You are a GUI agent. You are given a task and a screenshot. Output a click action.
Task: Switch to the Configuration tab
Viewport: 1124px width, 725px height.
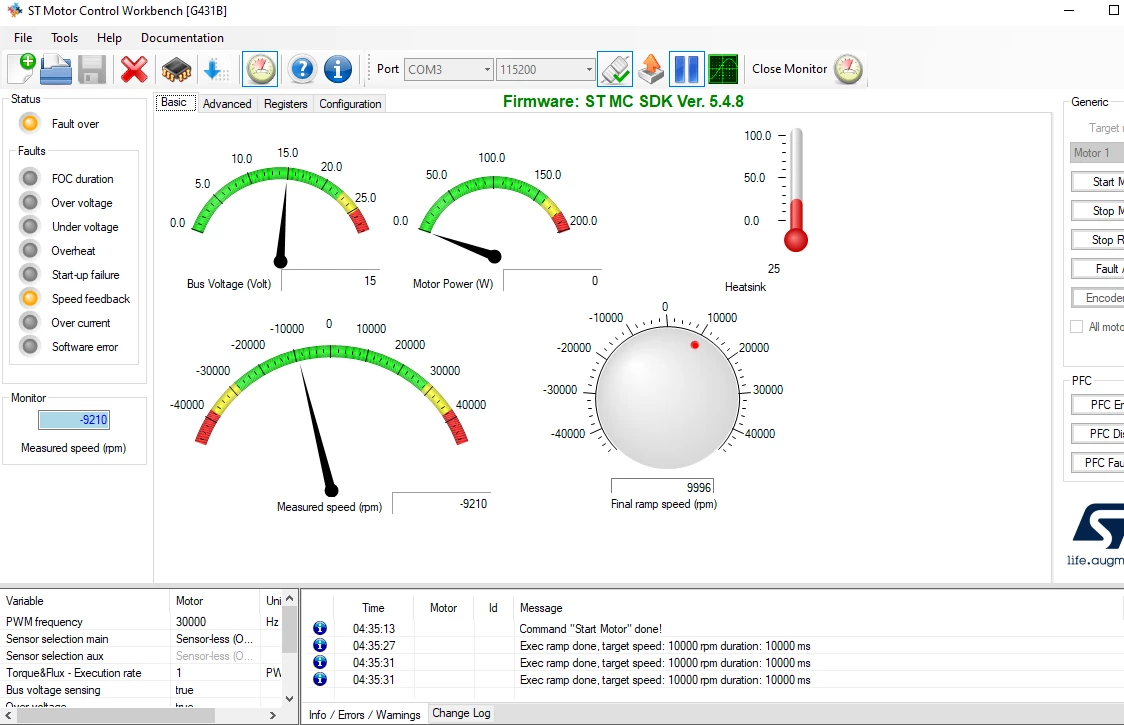(351, 104)
